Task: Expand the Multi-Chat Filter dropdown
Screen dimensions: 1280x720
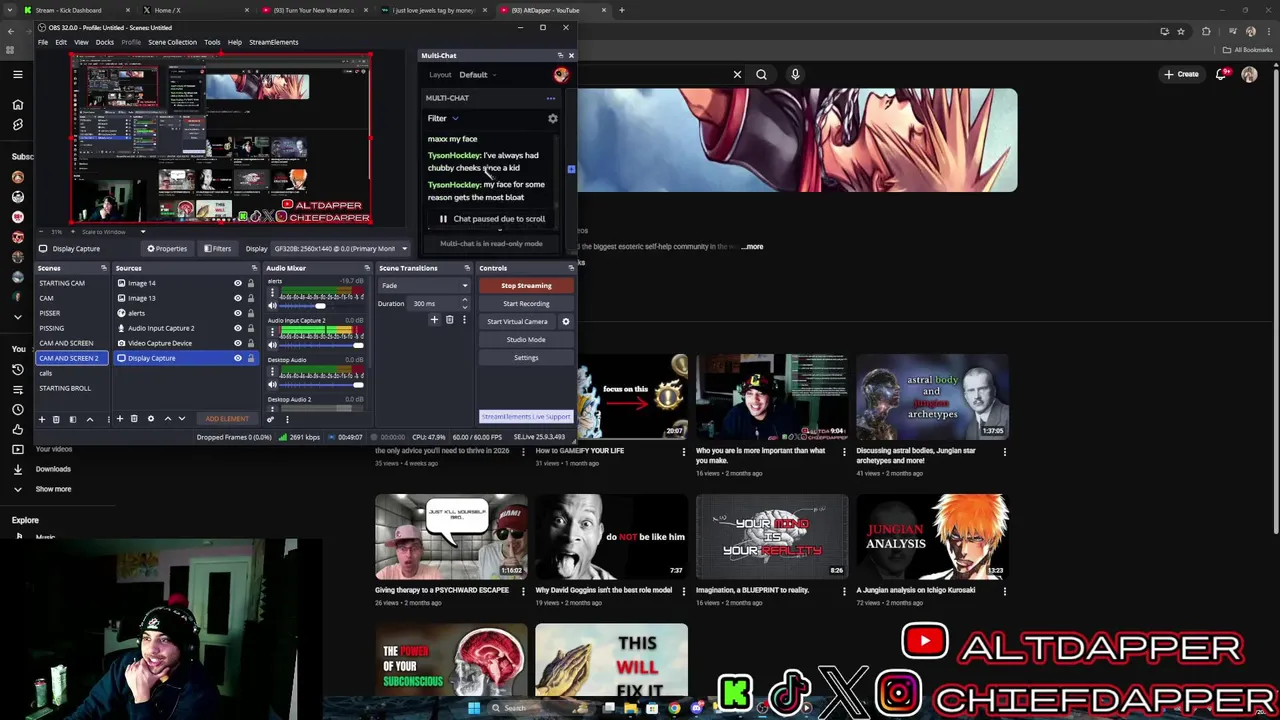Action: (x=442, y=118)
